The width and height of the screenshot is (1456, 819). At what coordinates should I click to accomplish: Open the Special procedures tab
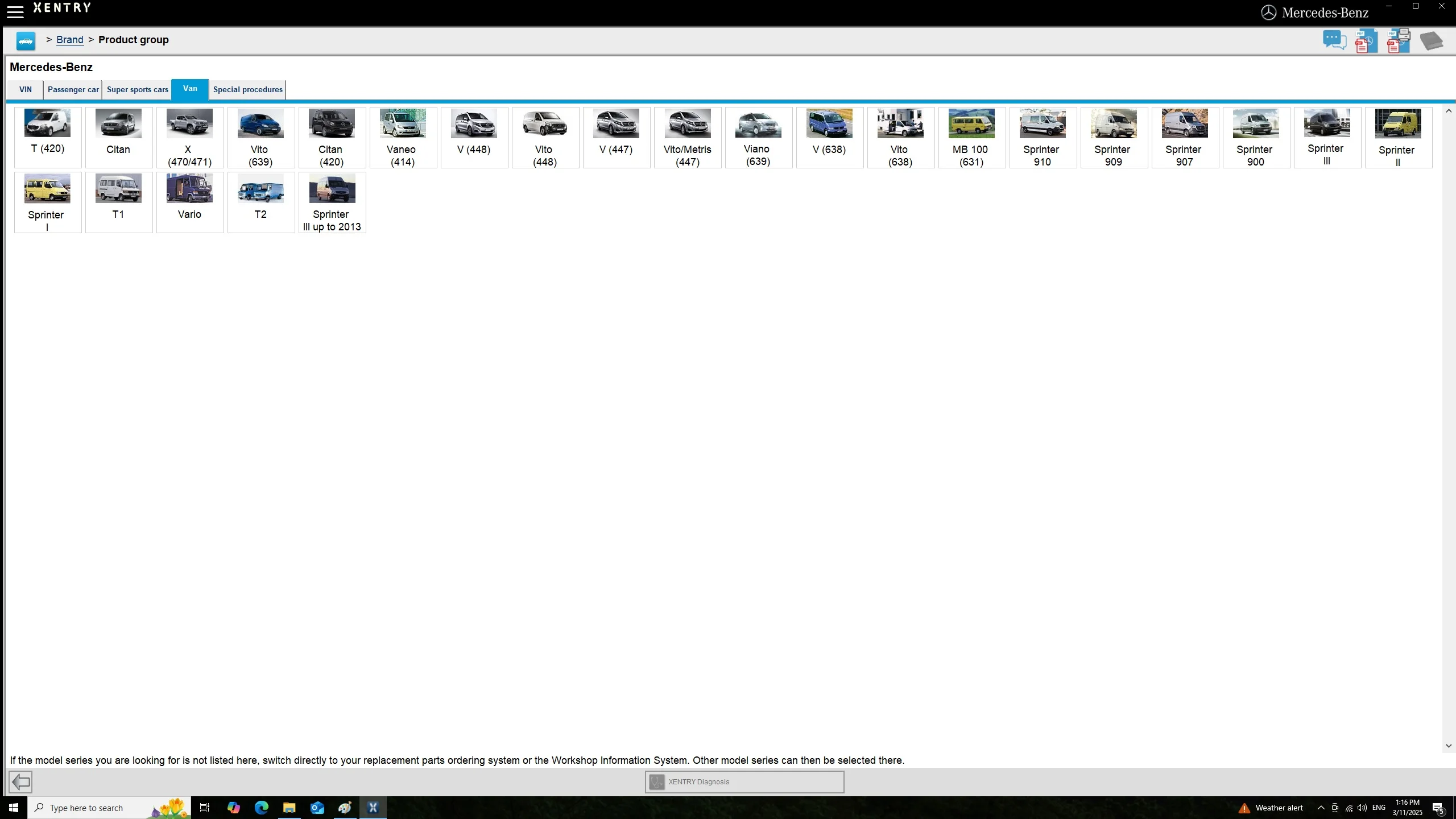(247, 89)
